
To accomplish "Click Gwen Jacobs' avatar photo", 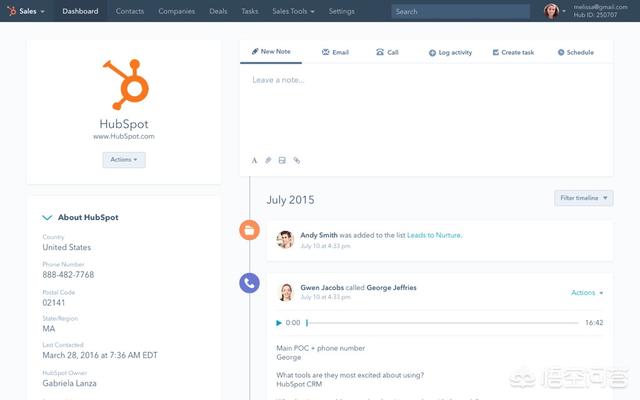I will [x=286, y=292].
